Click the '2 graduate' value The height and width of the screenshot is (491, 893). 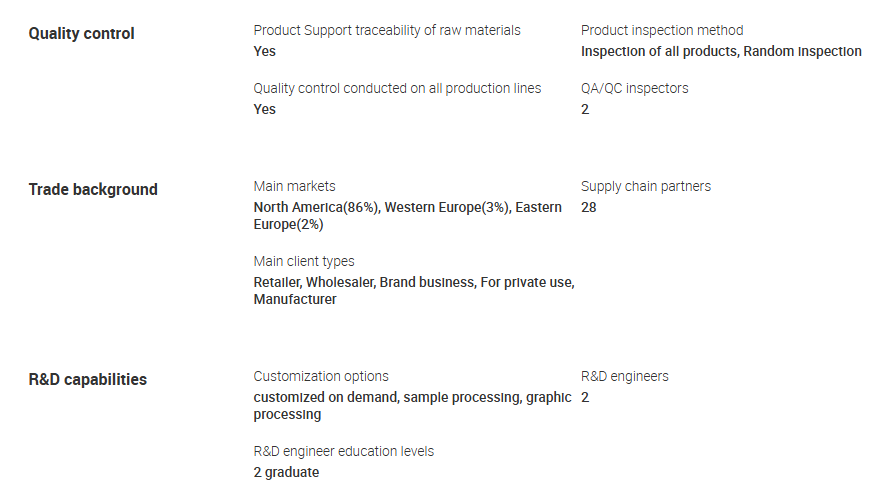(x=286, y=472)
